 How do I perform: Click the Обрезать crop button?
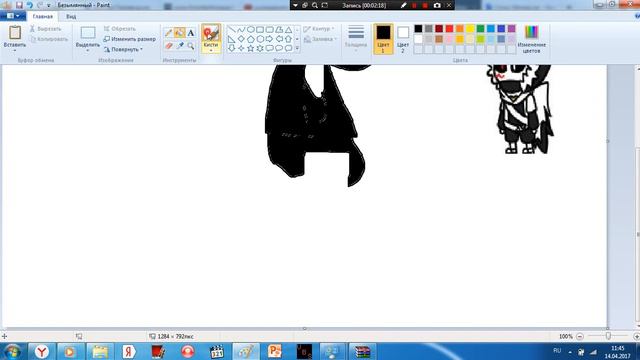pyautogui.click(x=120, y=29)
